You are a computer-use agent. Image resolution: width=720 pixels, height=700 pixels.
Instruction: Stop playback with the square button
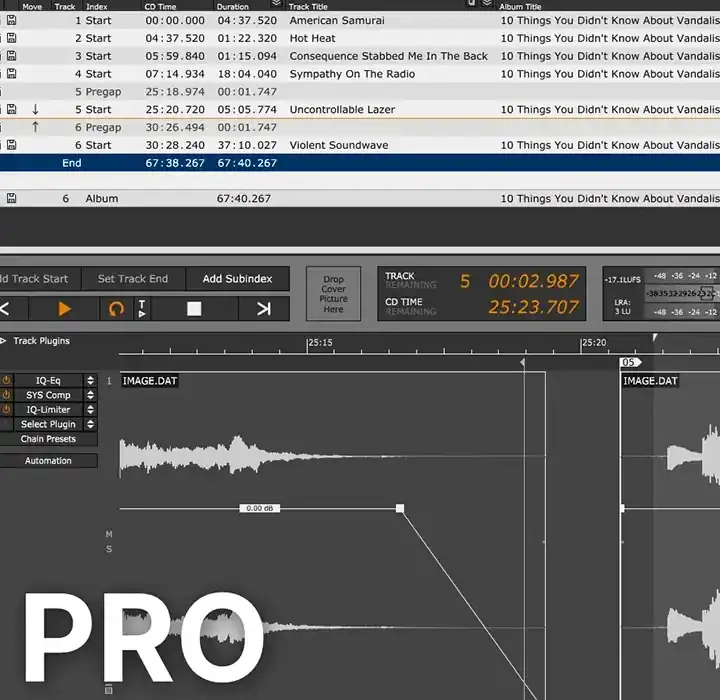[194, 309]
